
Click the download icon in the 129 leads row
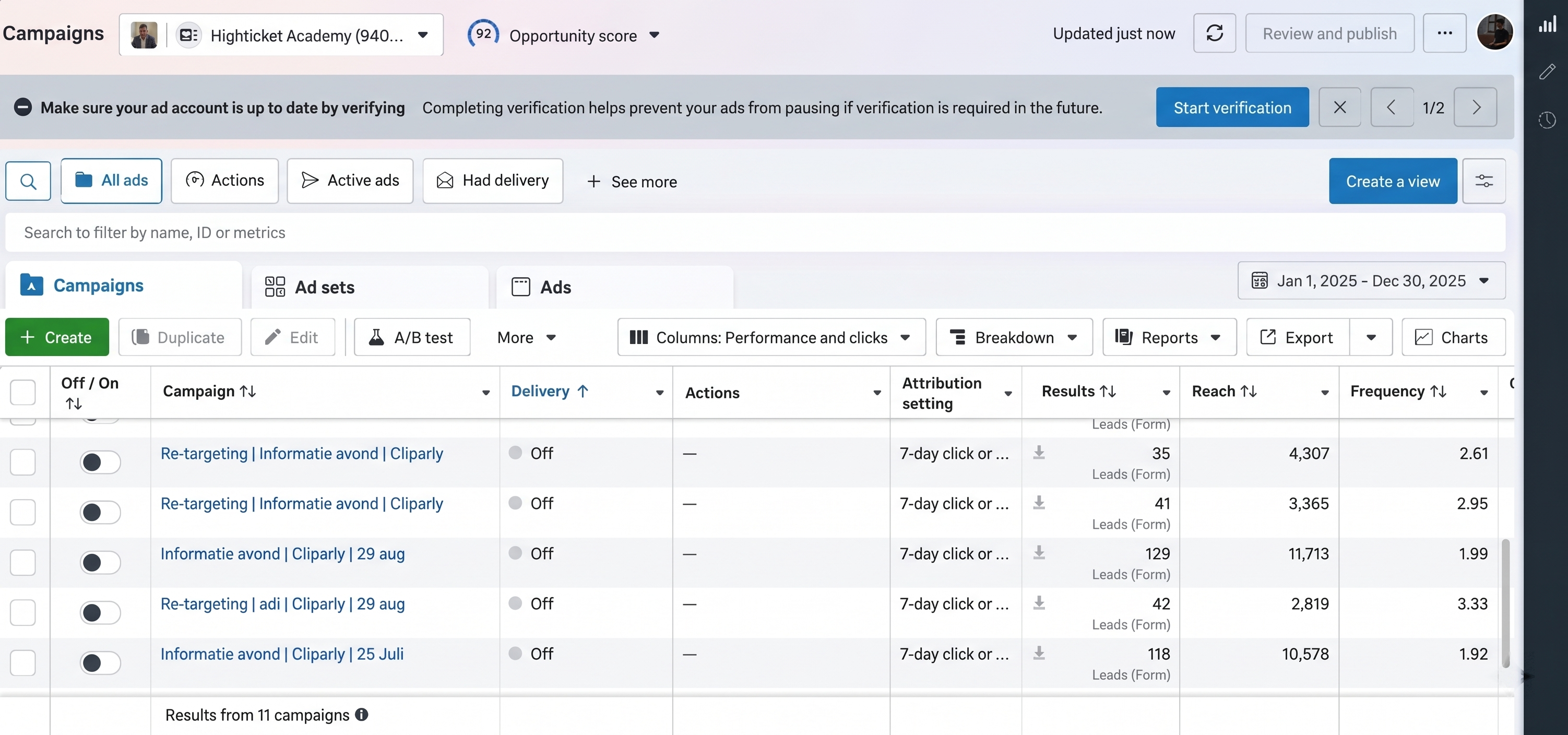tap(1039, 553)
